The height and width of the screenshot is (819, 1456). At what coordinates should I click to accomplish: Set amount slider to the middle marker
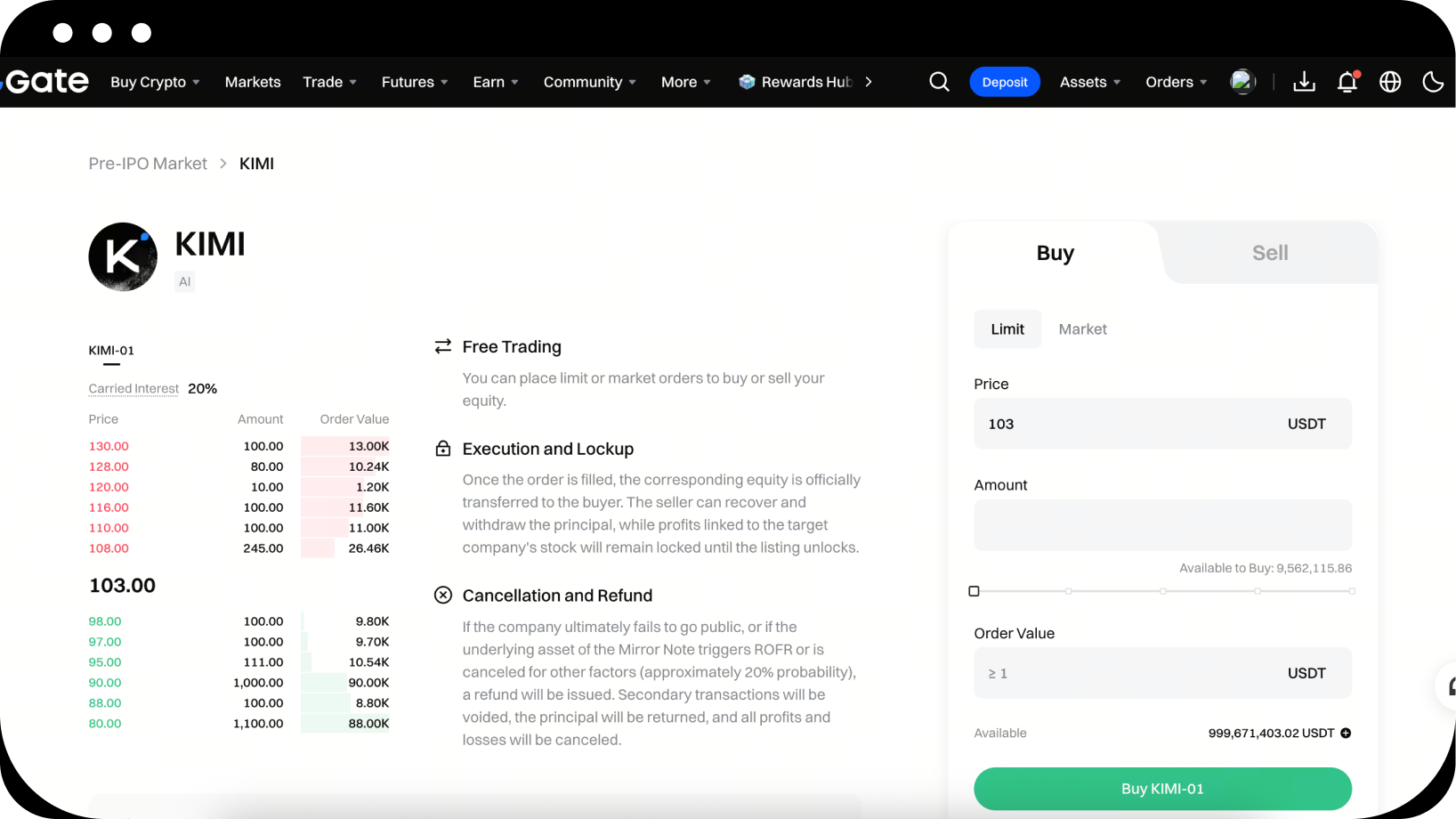click(1163, 591)
